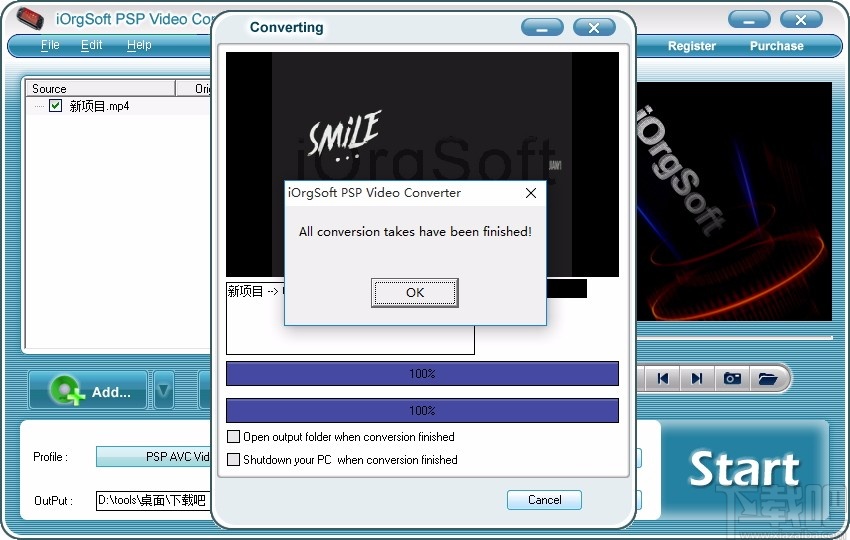Open the Profile combo box showing PSP AVC

coord(154,457)
